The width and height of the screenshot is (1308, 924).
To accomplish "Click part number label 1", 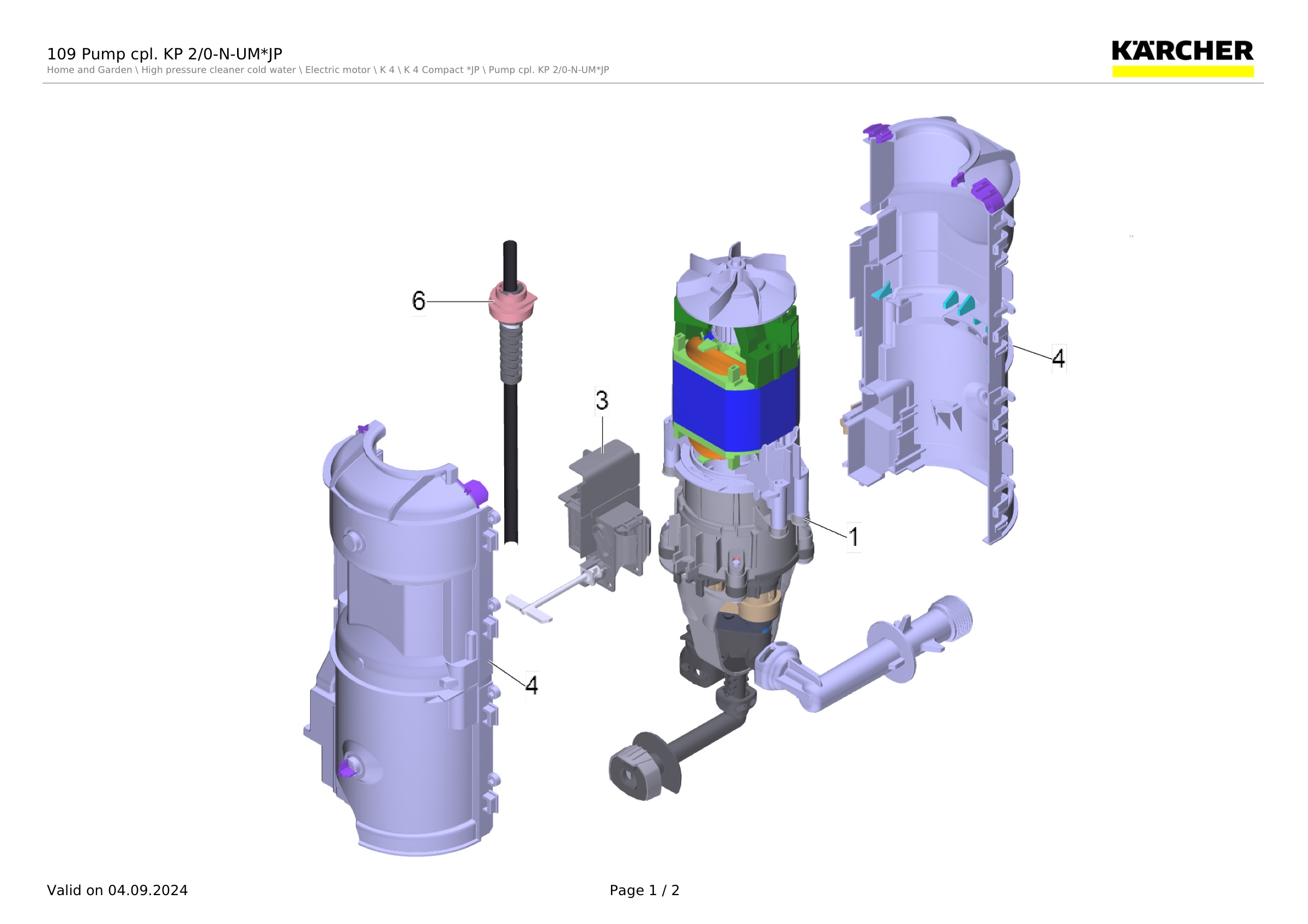I will tap(853, 537).
